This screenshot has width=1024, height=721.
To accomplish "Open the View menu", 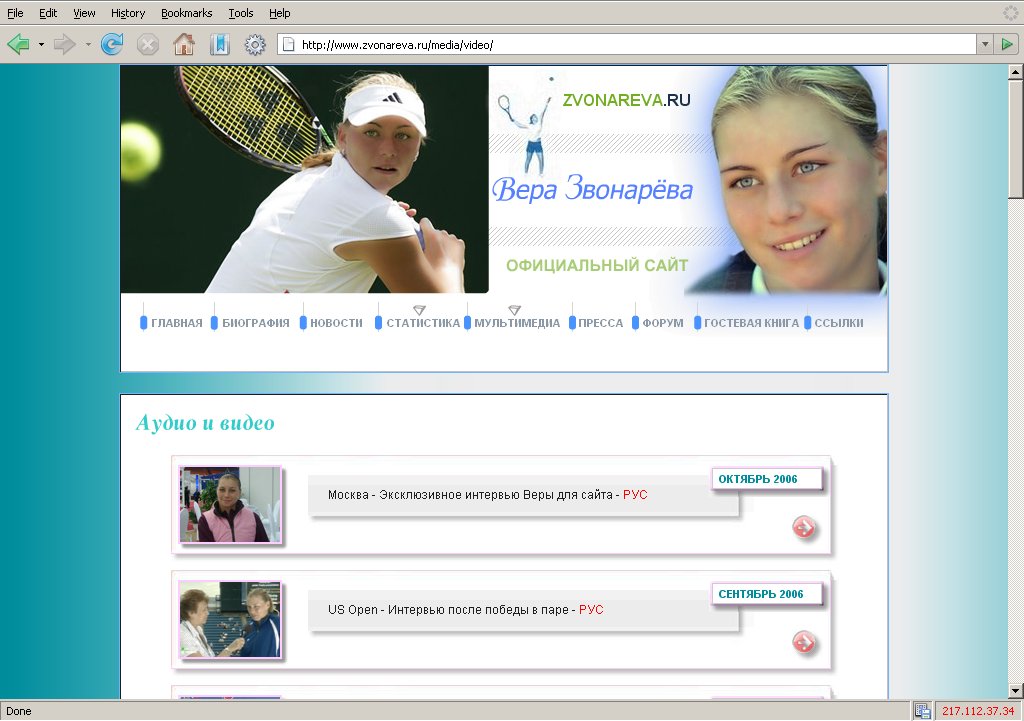I will [x=84, y=13].
